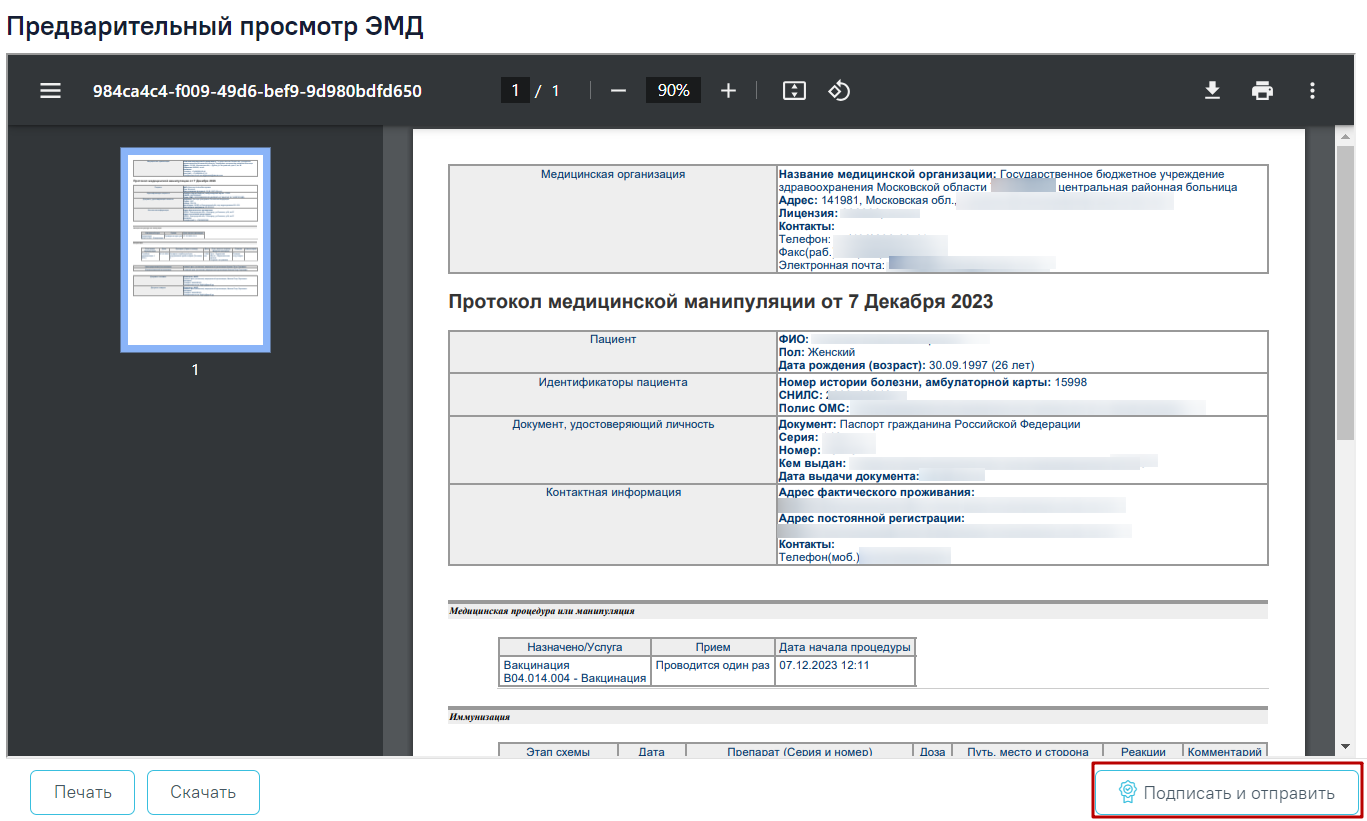Click the Реакции column header
This screenshot has width=1367, height=821.
(1143, 752)
